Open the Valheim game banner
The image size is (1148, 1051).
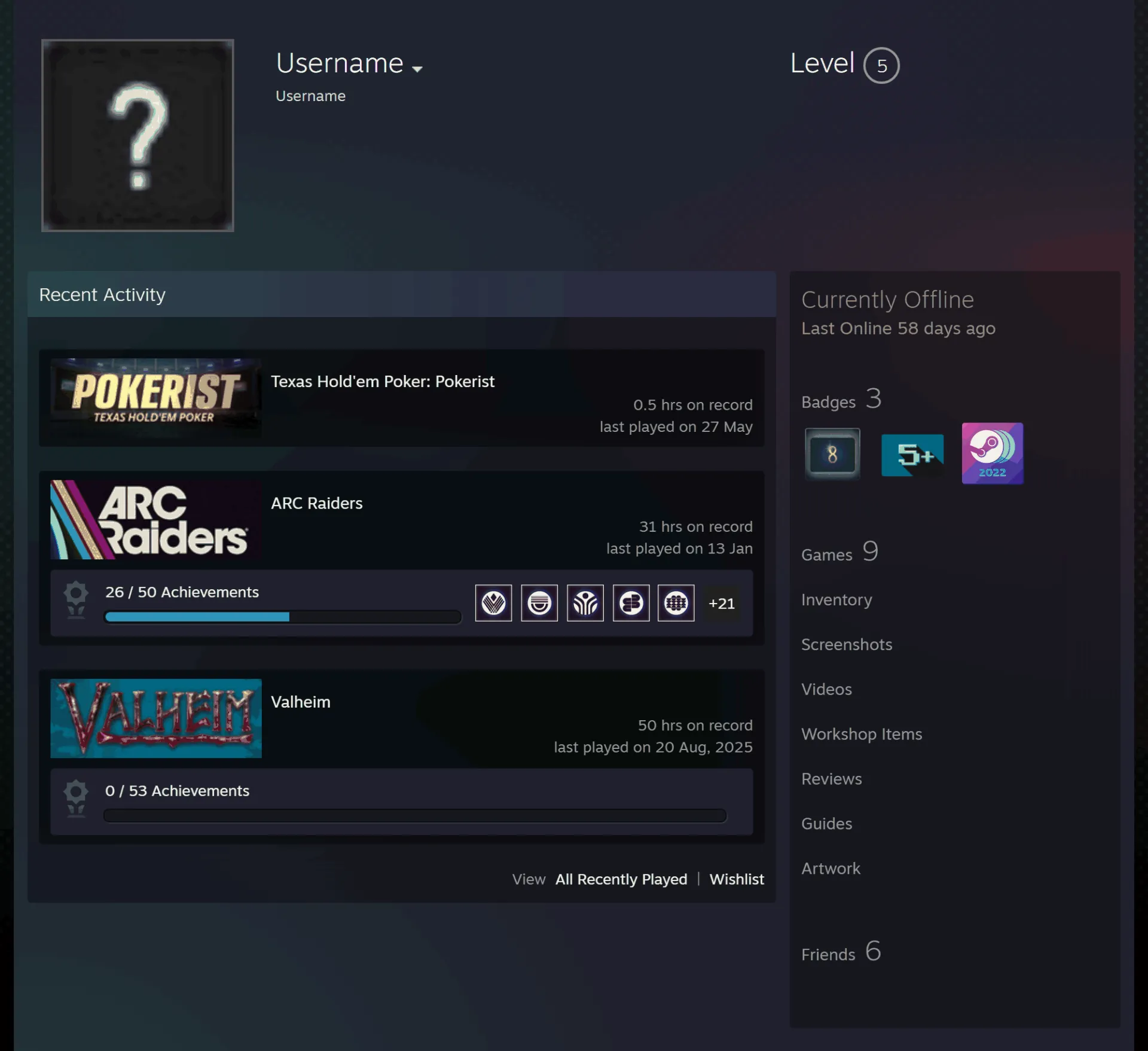(156, 718)
